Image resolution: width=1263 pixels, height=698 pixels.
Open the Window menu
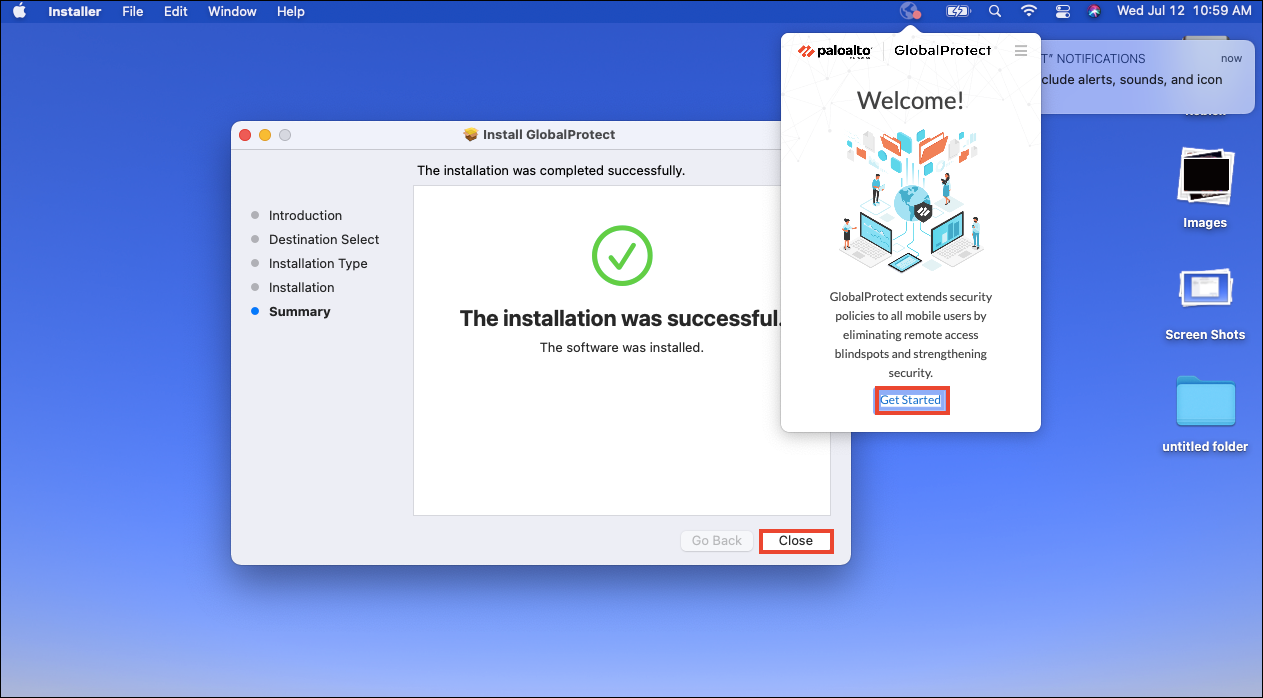coord(232,11)
